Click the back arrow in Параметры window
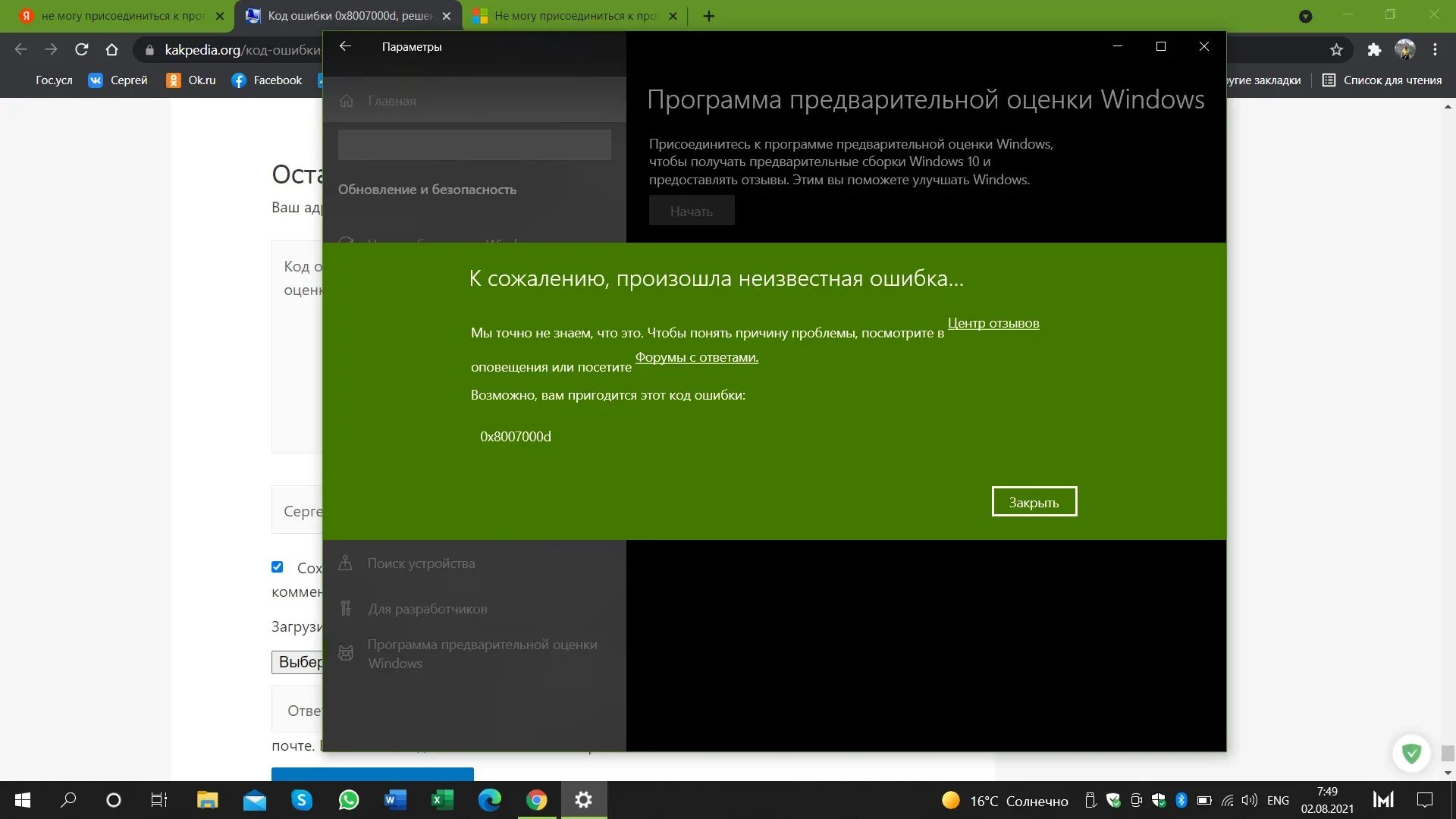 coord(345,46)
